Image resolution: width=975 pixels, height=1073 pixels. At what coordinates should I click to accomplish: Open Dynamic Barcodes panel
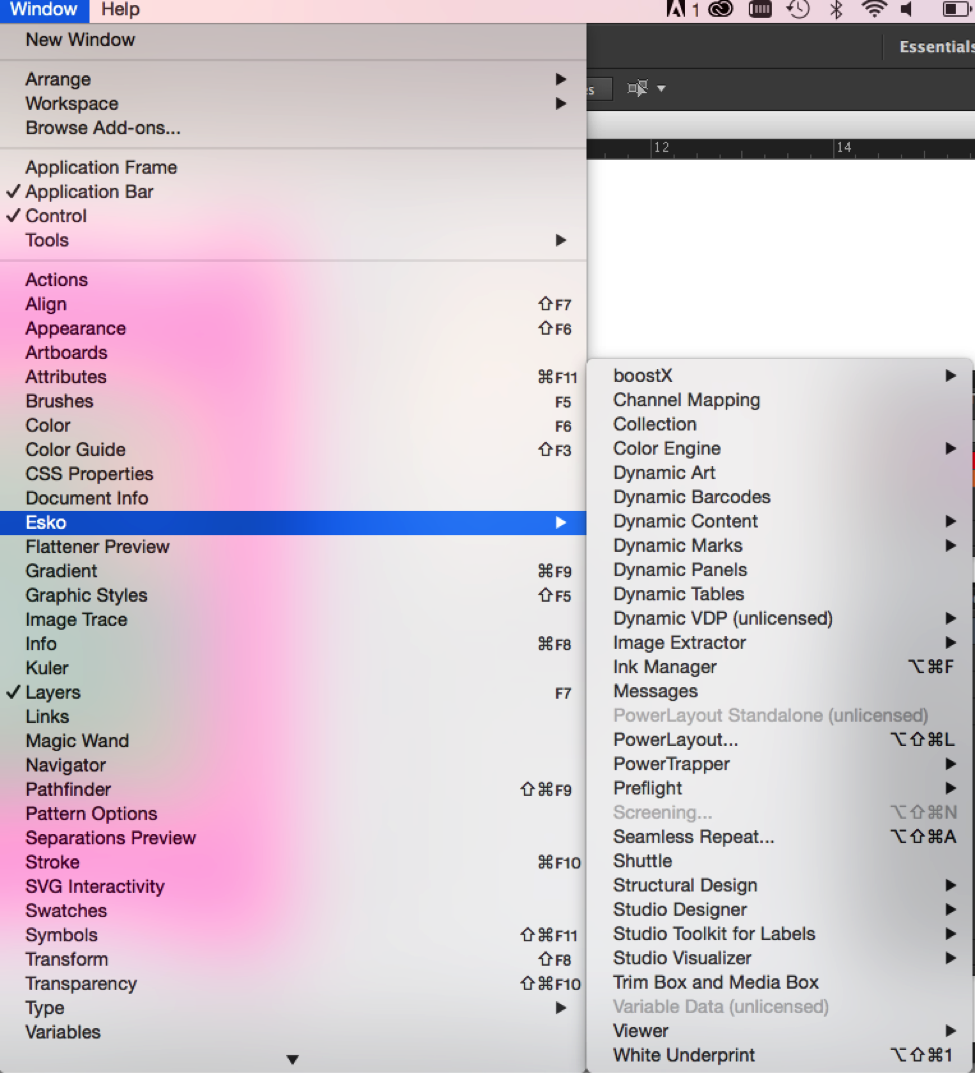tap(780, 497)
